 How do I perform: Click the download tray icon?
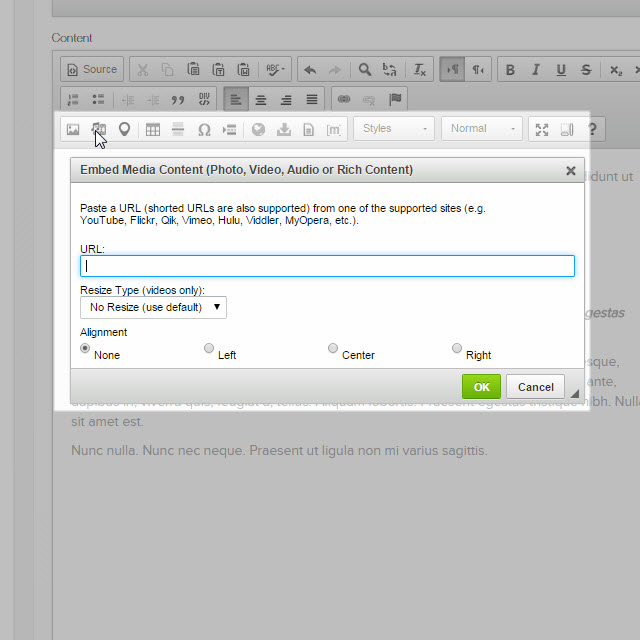coord(284,129)
